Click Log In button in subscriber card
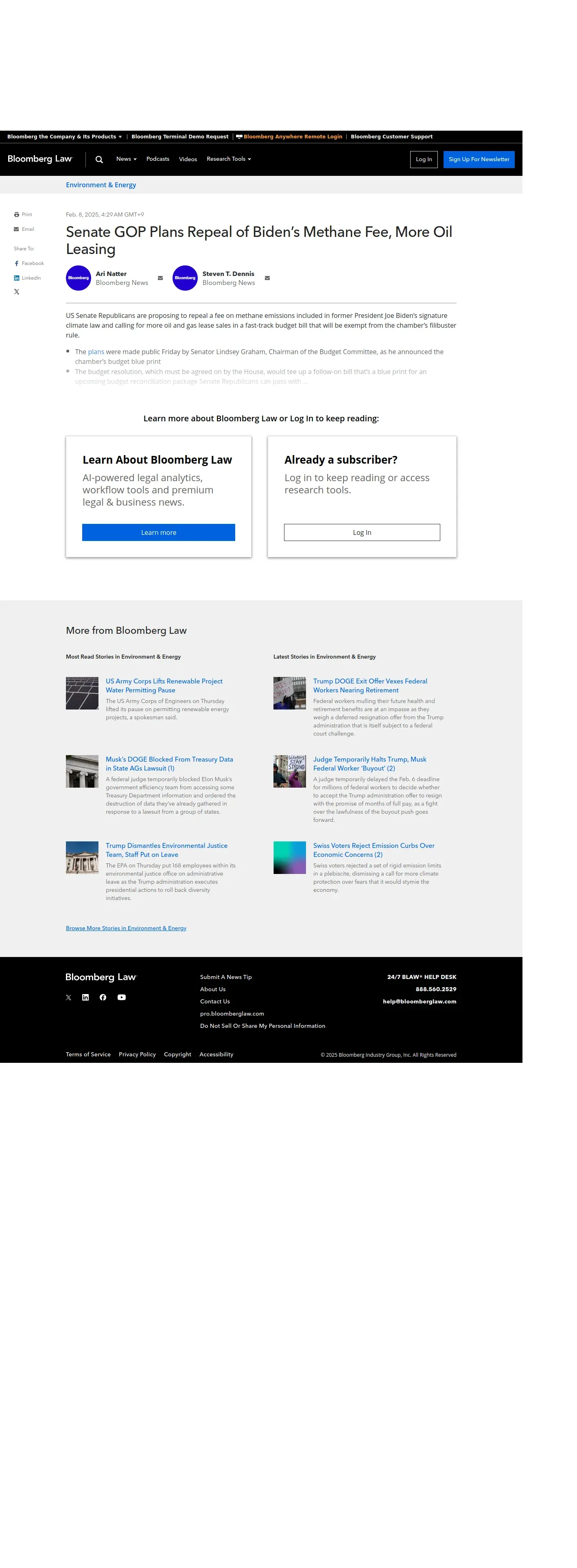577x1568 pixels. (362, 532)
